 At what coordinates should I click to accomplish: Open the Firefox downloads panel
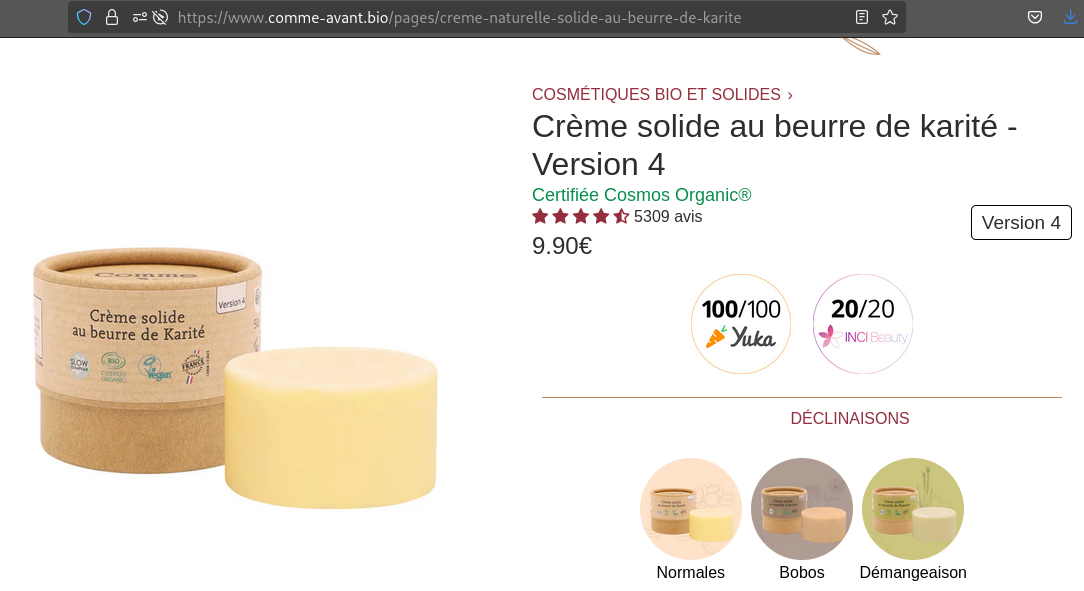pyautogui.click(x=1070, y=17)
